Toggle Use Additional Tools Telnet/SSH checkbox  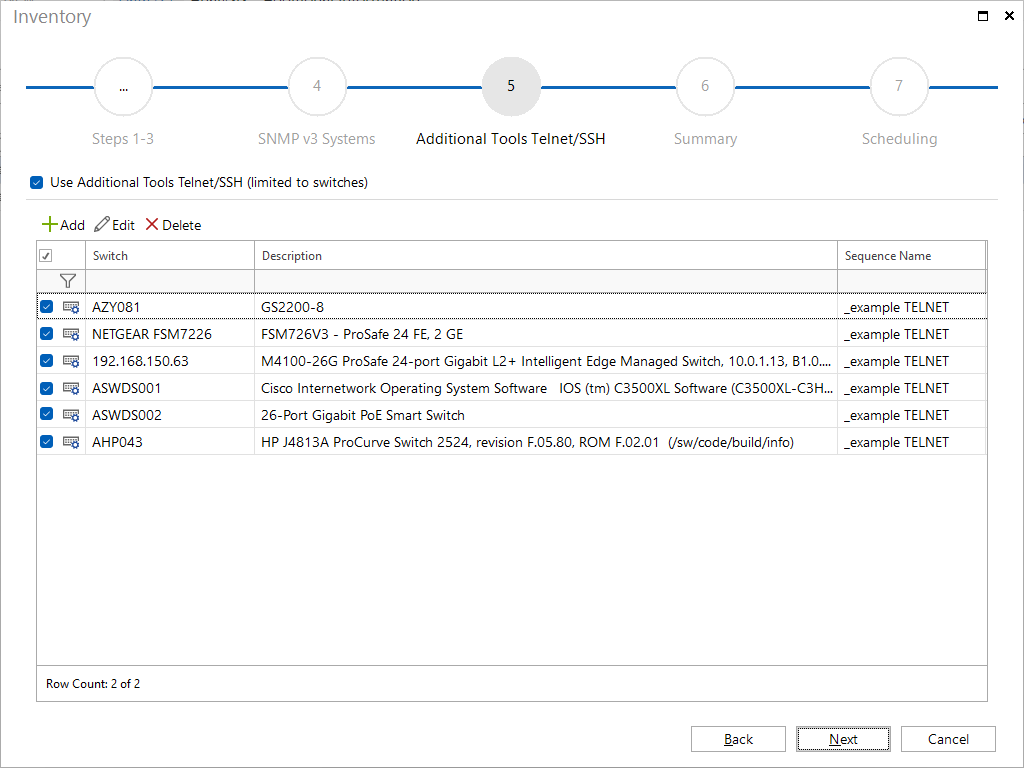pos(37,182)
